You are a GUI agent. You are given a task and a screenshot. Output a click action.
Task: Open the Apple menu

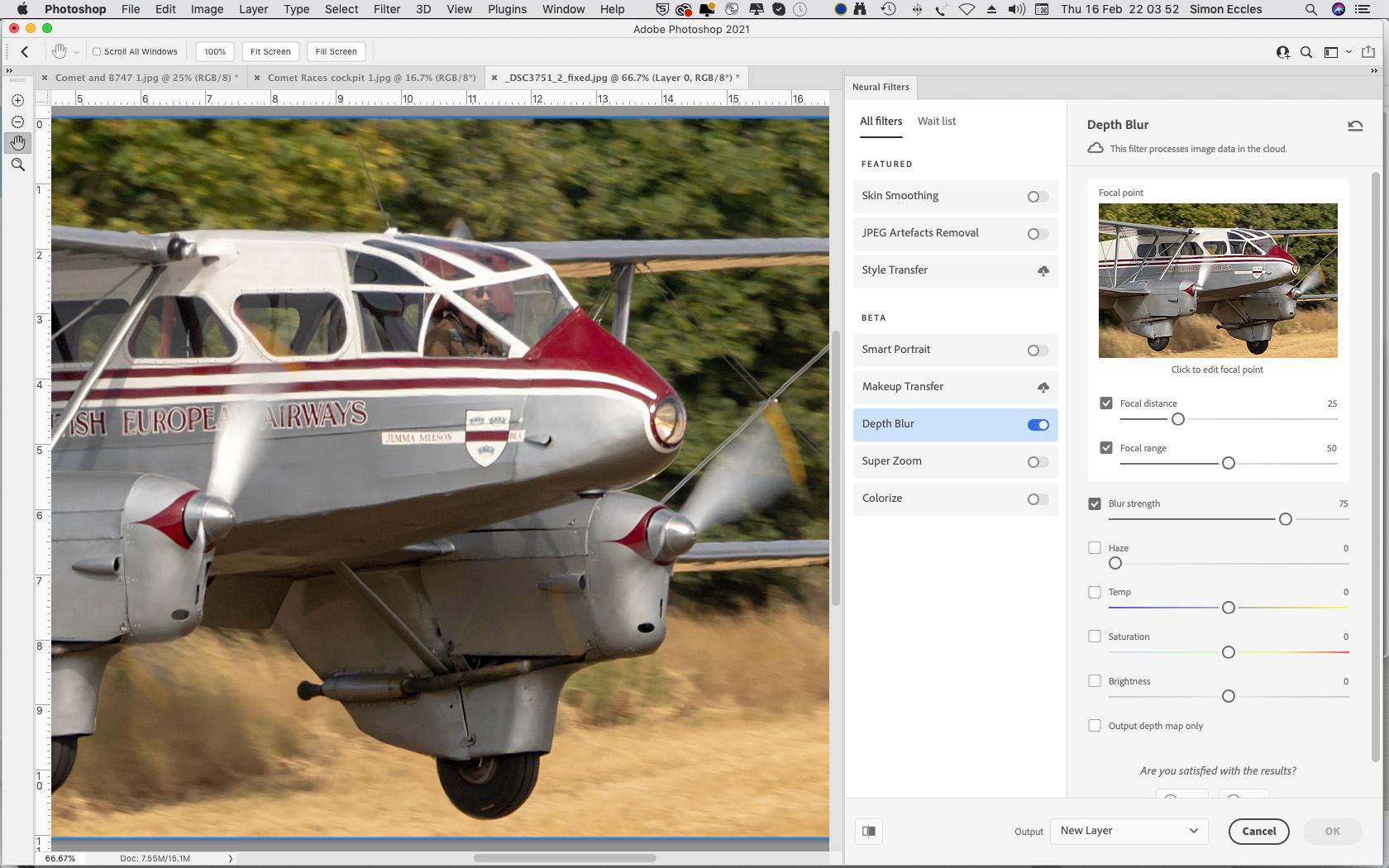[22, 9]
